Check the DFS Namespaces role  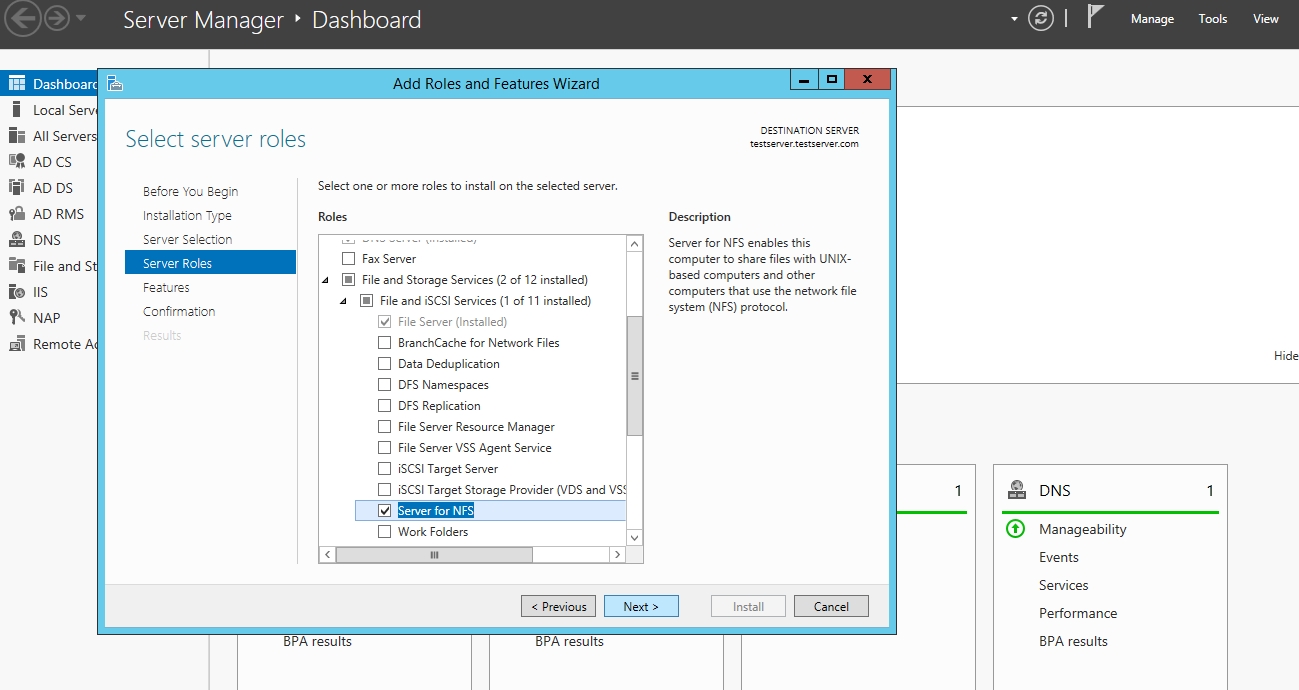click(385, 385)
